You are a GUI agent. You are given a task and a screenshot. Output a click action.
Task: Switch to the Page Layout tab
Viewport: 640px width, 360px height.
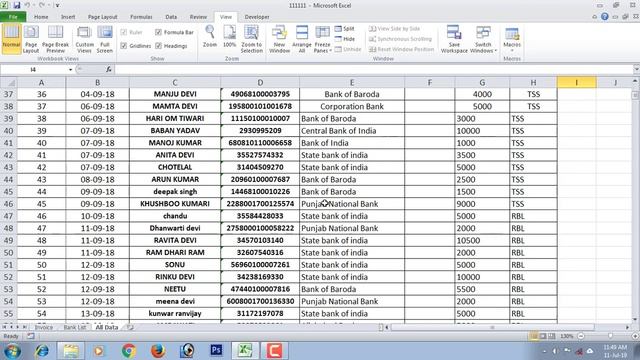102,17
